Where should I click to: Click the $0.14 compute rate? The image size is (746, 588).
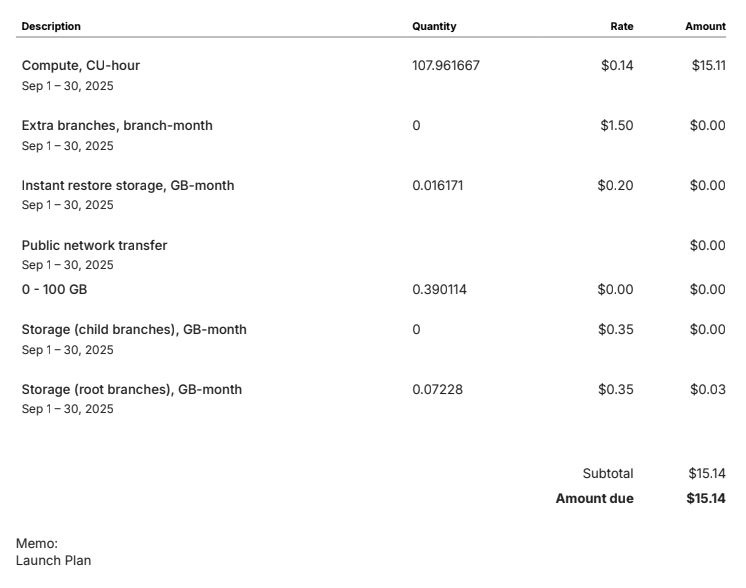tap(617, 66)
